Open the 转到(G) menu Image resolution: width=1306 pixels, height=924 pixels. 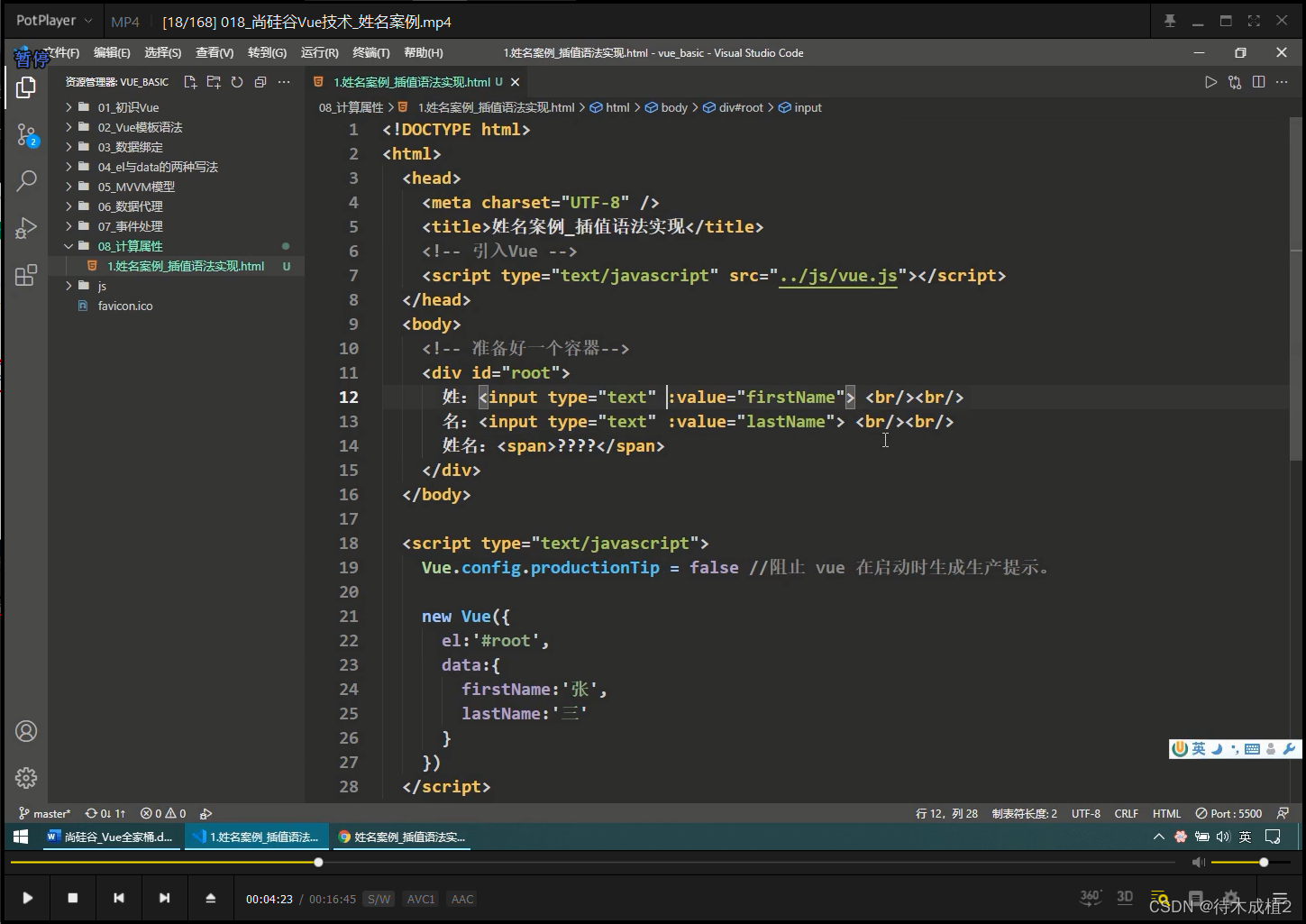[267, 53]
